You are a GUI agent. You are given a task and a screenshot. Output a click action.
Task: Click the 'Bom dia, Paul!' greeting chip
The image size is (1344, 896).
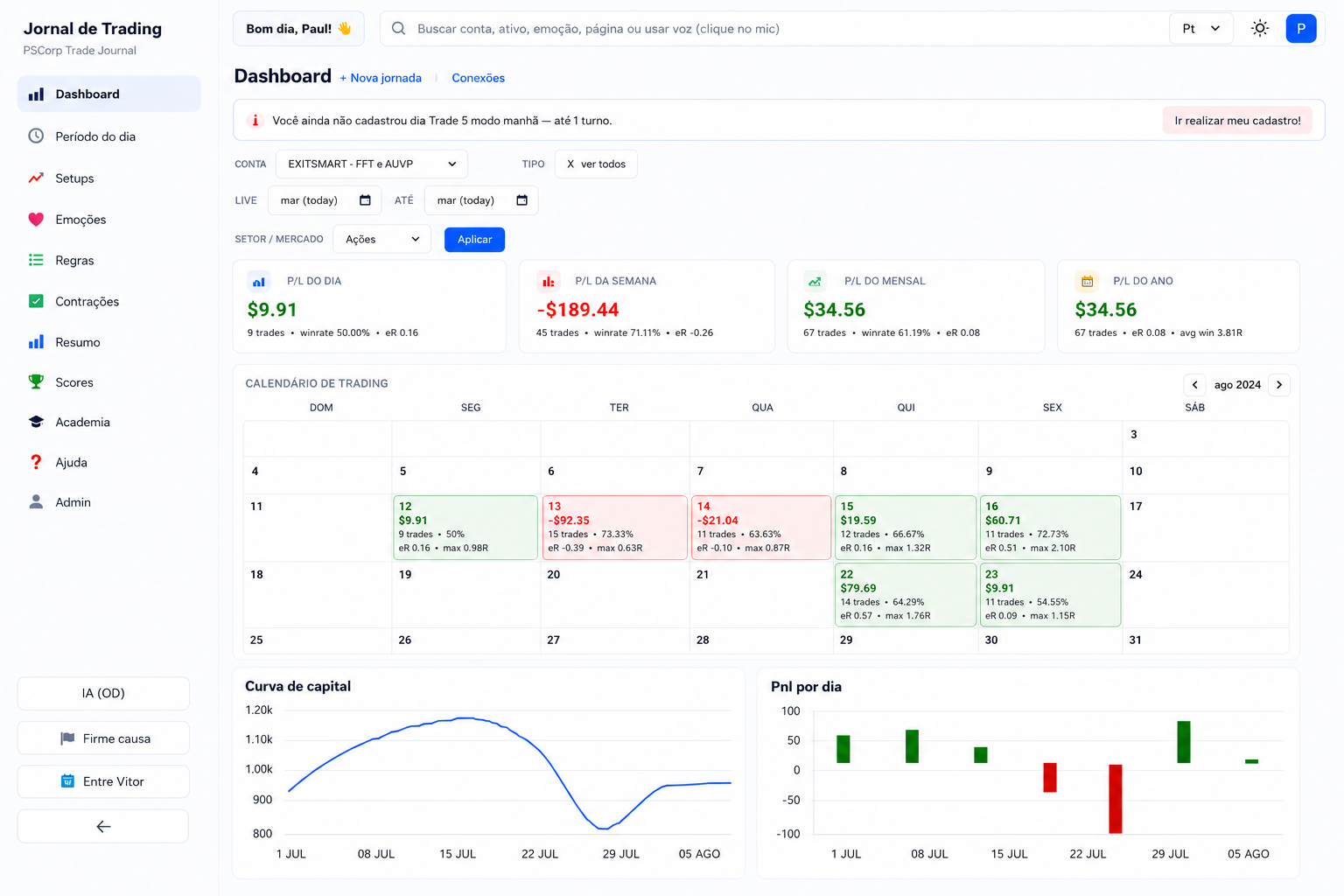coord(298,29)
